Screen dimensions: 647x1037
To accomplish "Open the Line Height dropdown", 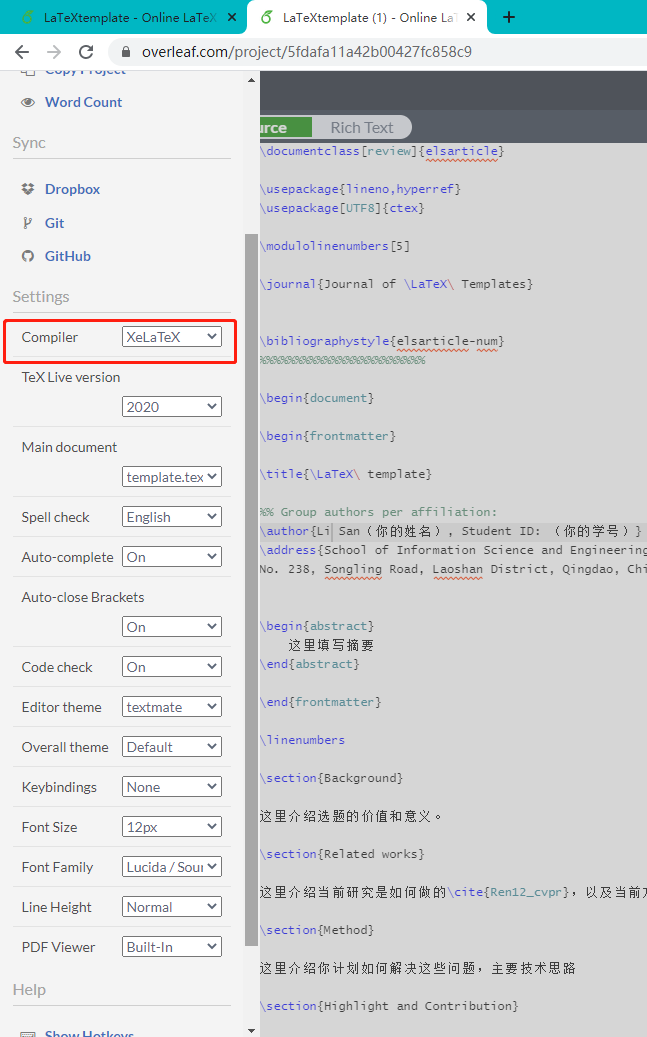I will [172, 907].
